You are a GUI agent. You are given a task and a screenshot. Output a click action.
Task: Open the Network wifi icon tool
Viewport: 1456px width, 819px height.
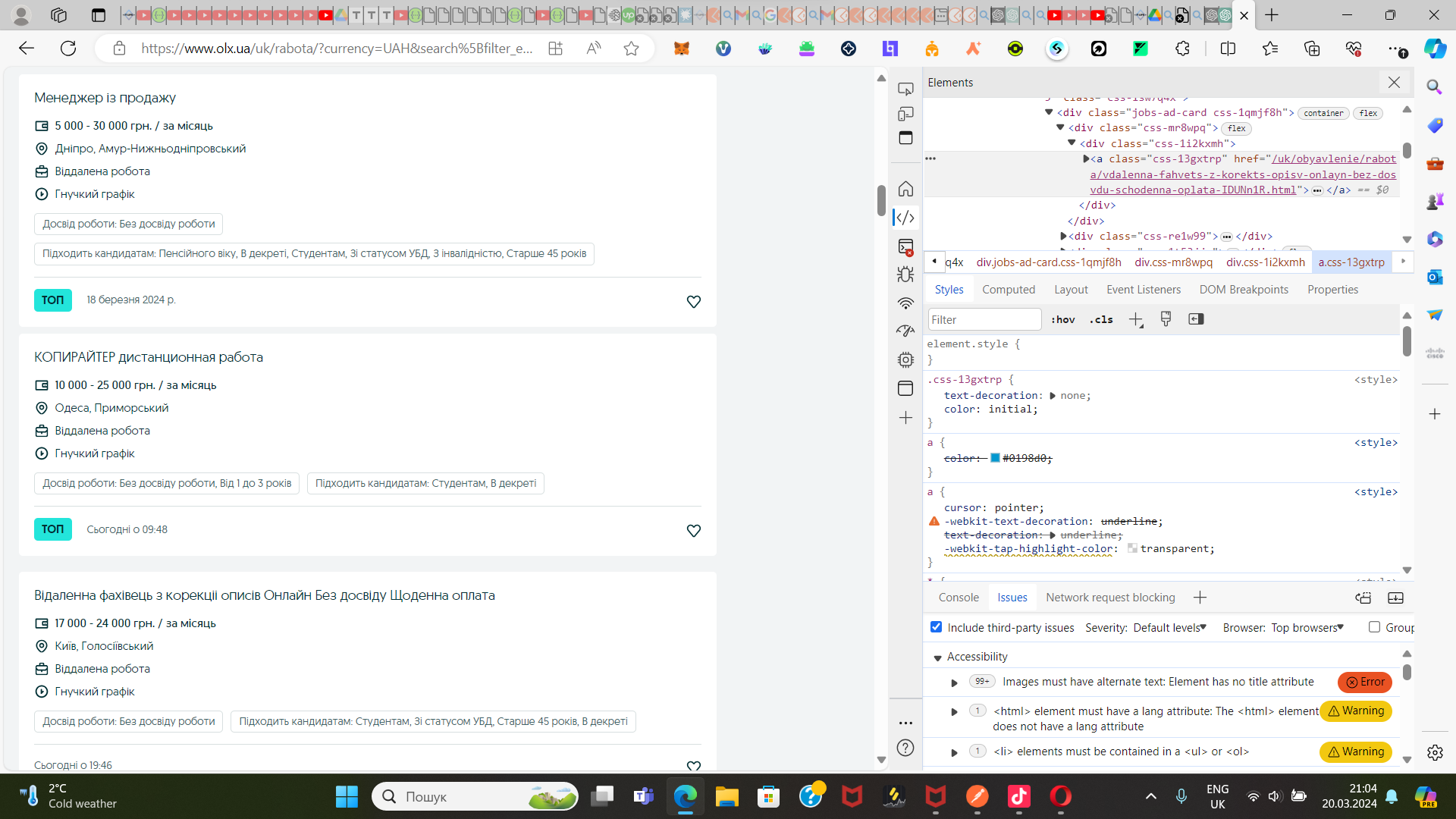[905, 303]
